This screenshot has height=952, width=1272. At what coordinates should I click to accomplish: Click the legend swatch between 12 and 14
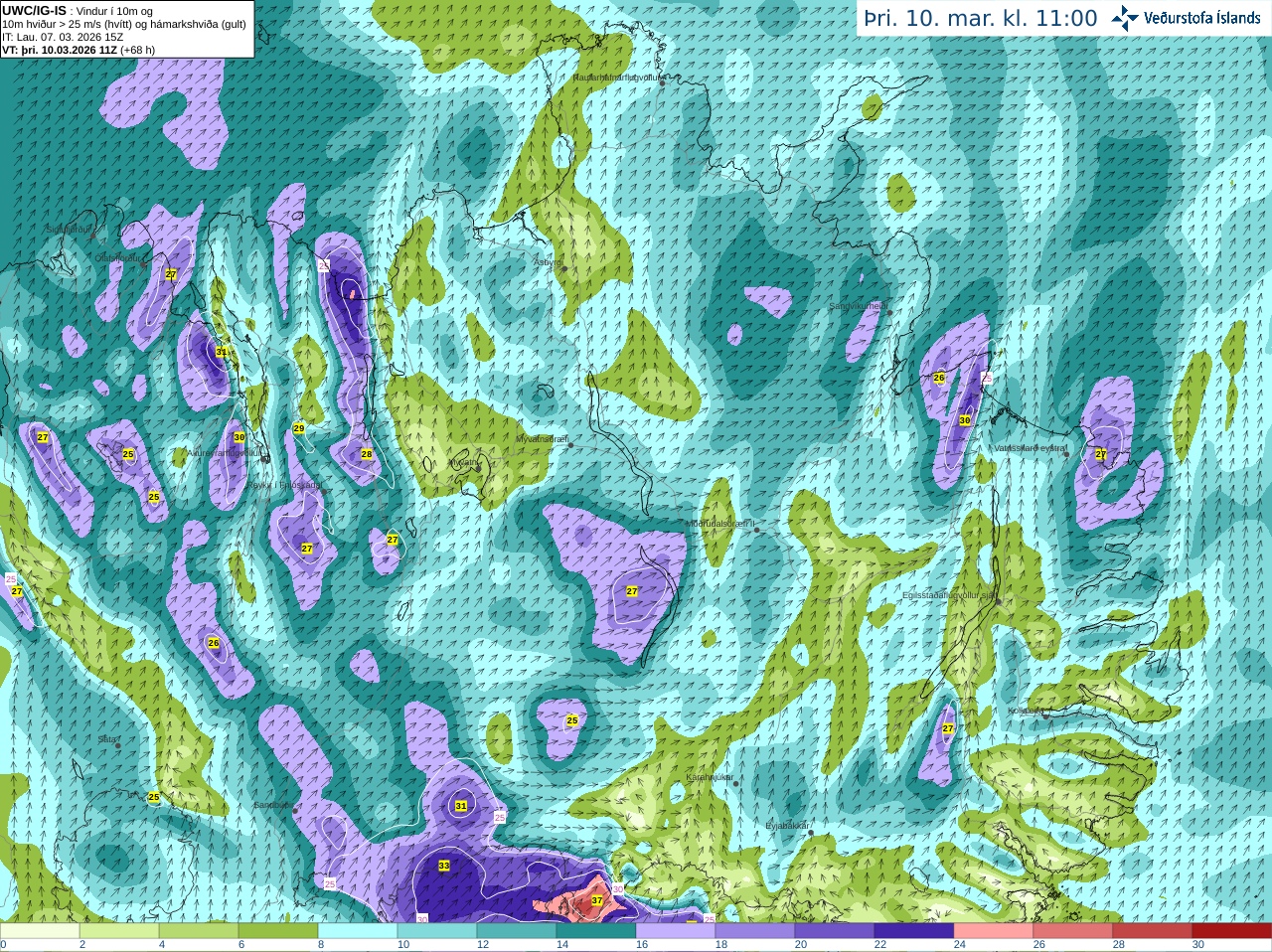click(x=517, y=931)
